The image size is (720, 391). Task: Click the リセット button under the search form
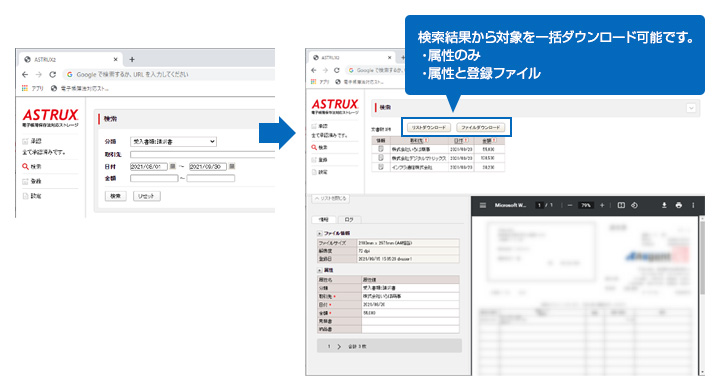146,196
